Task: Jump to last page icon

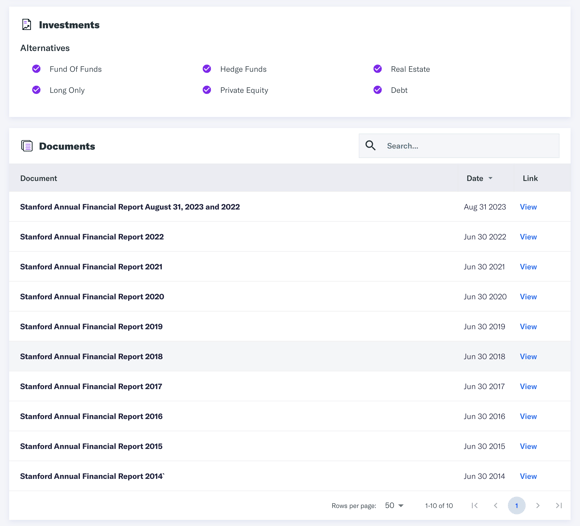Action: pos(559,505)
